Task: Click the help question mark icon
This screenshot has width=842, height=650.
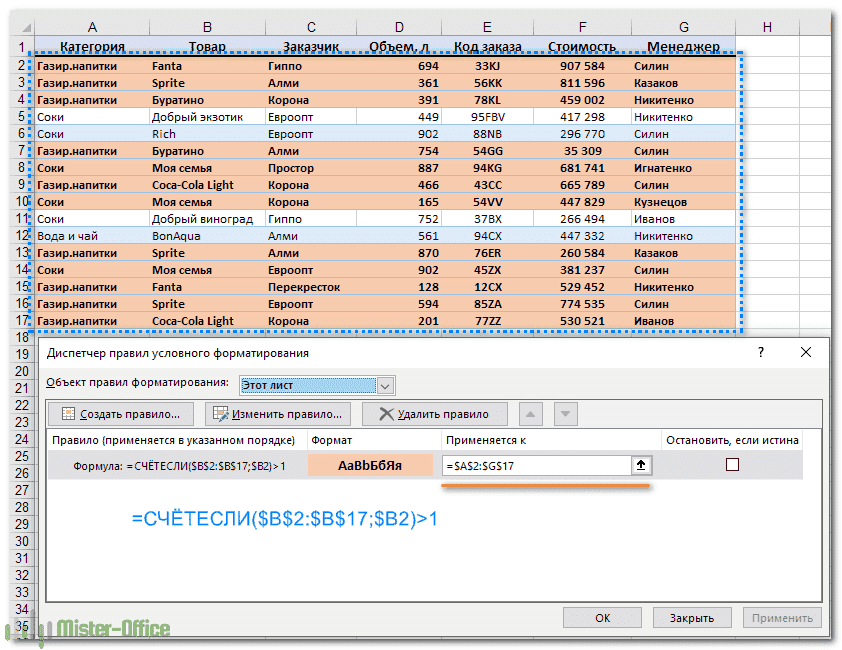Action: click(x=761, y=352)
